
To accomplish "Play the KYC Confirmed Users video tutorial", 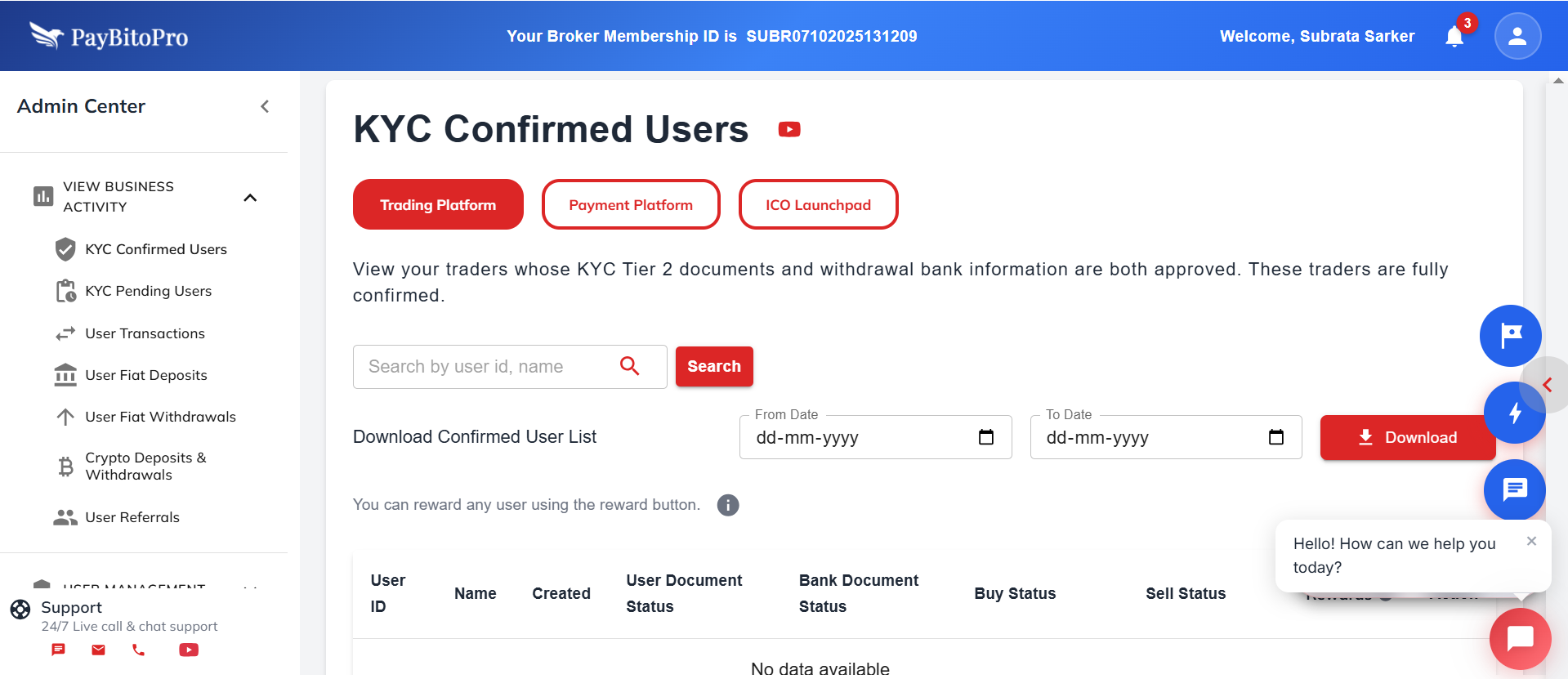I will [x=789, y=129].
